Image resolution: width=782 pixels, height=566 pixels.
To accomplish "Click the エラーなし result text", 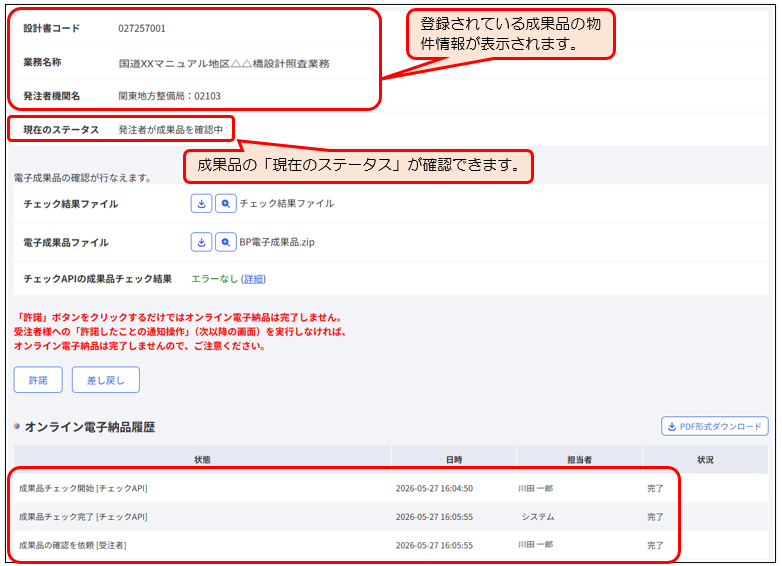I will coord(214,279).
